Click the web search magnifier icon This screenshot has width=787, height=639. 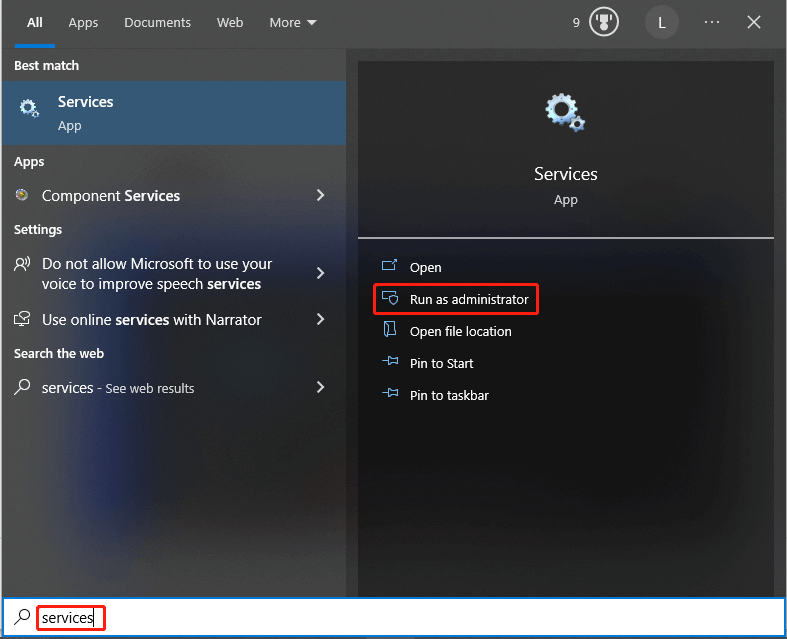[x=22, y=387]
